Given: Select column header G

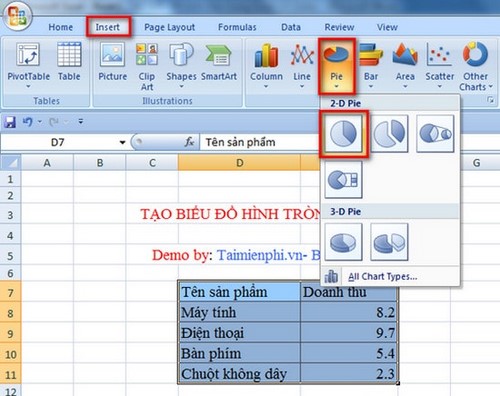Looking at the screenshot, I should (477, 163).
